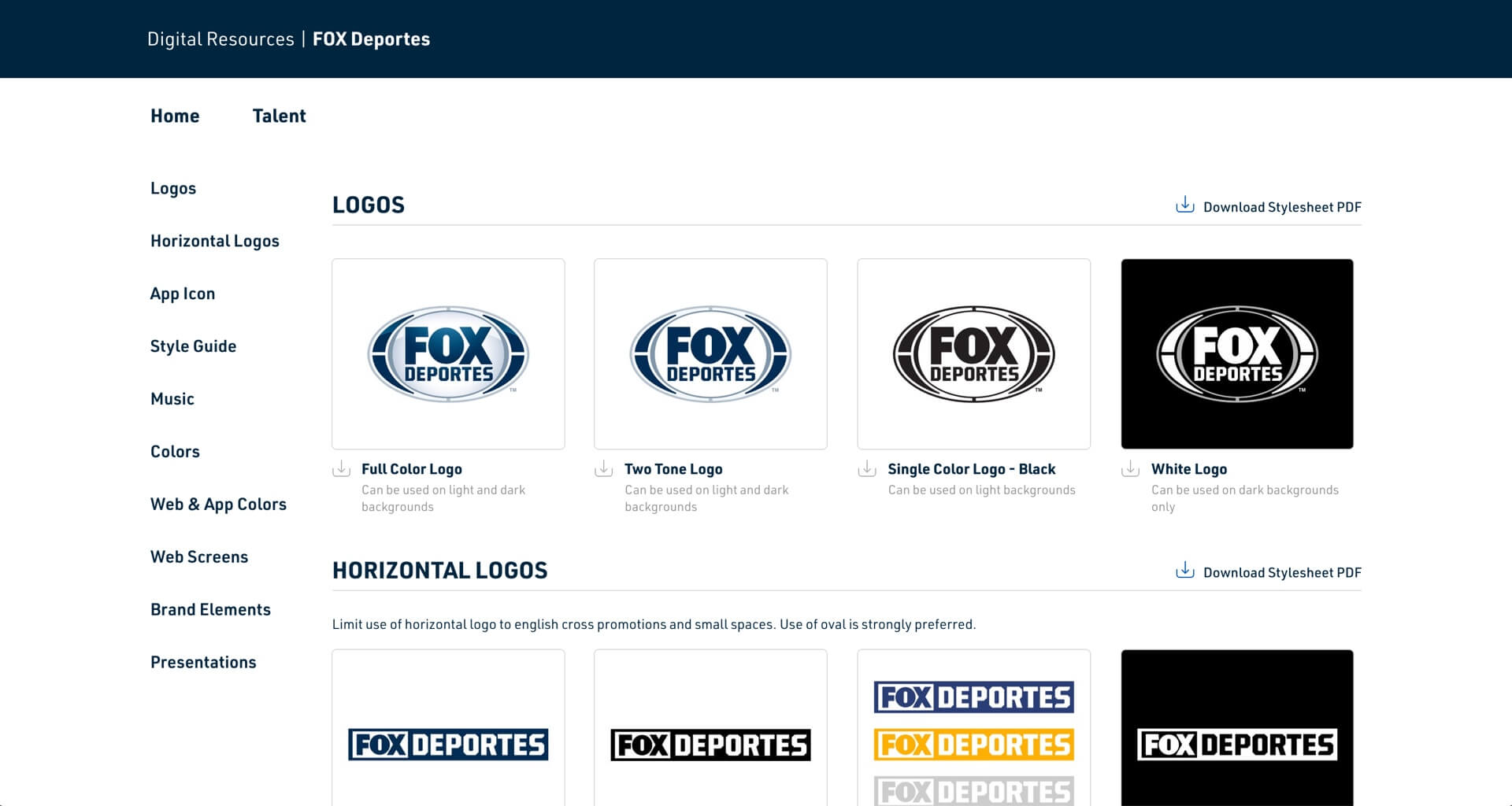Navigate to Music in the sidebar
1512x806 pixels.
[172, 399]
